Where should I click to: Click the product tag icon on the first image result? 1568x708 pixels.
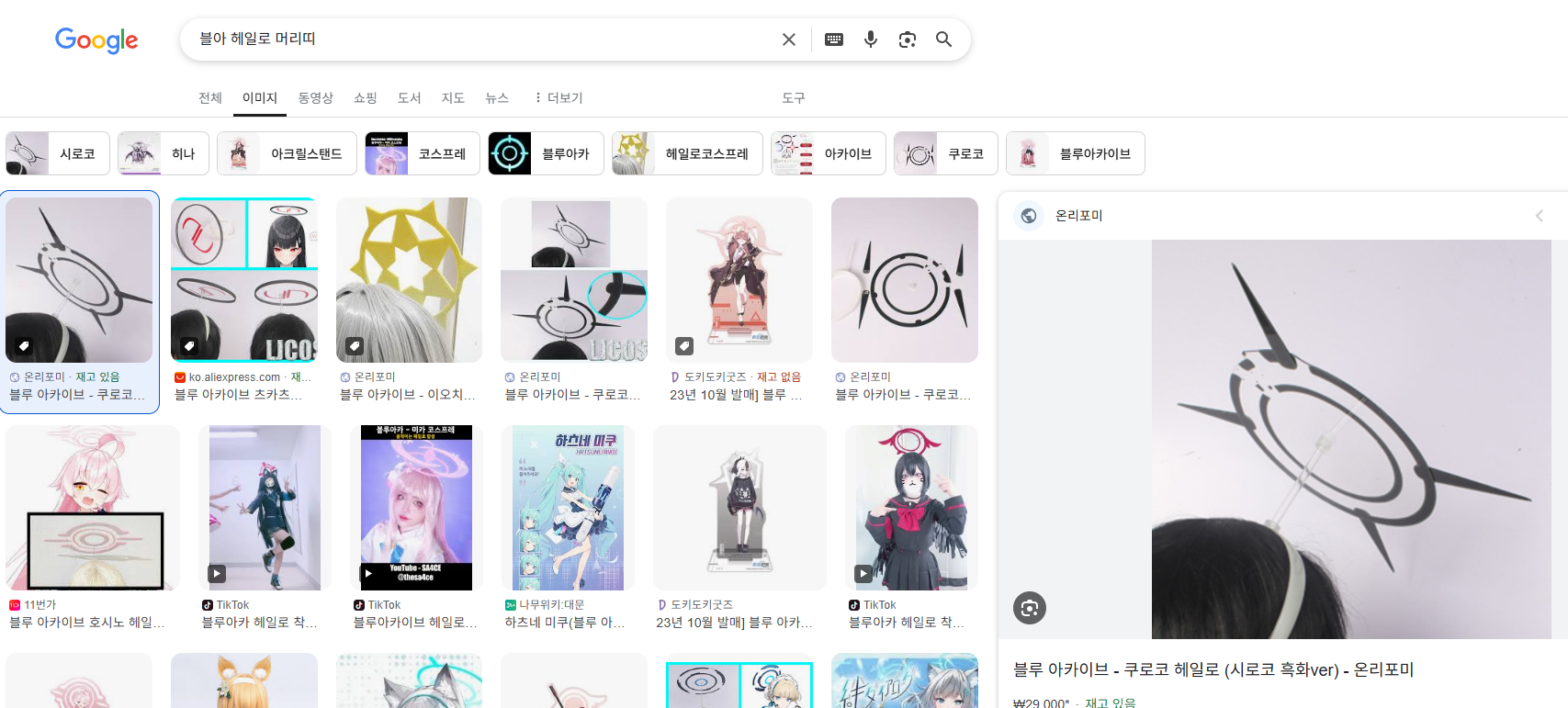tap(24, 346)
